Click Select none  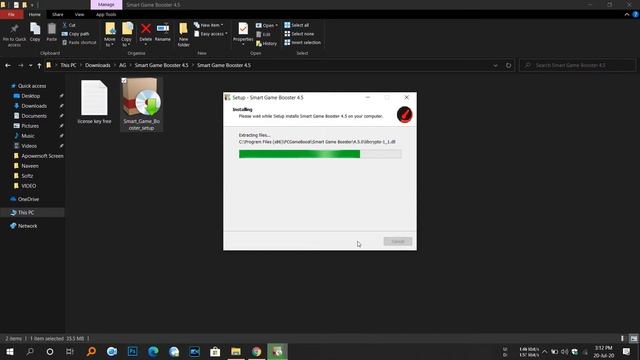click(x=299, y=34)
